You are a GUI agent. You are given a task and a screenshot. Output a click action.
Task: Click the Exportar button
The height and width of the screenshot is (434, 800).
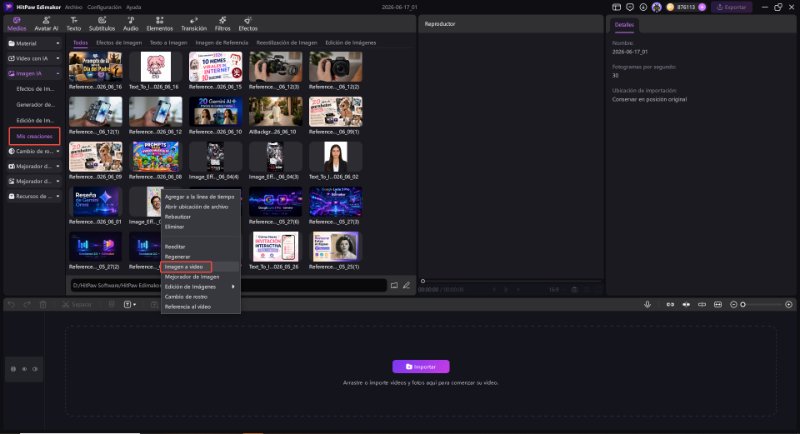tap(732, 7)
